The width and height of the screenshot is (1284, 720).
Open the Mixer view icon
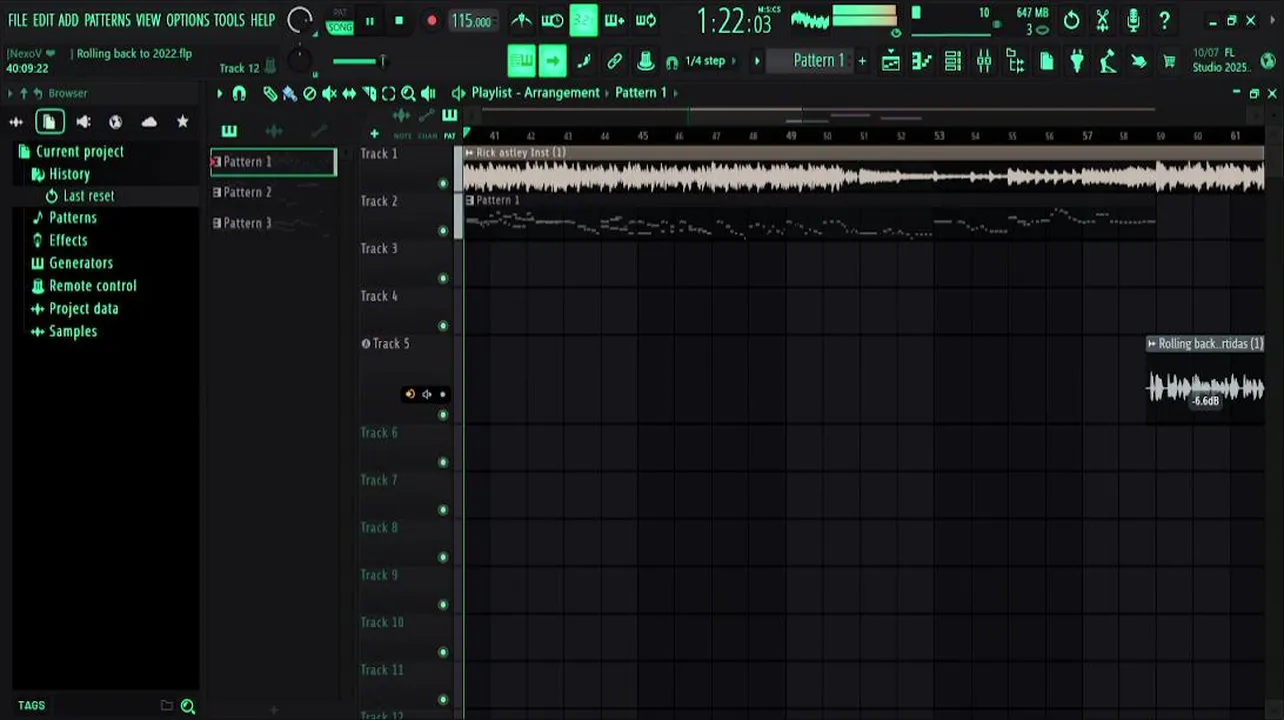coord(984,61)
